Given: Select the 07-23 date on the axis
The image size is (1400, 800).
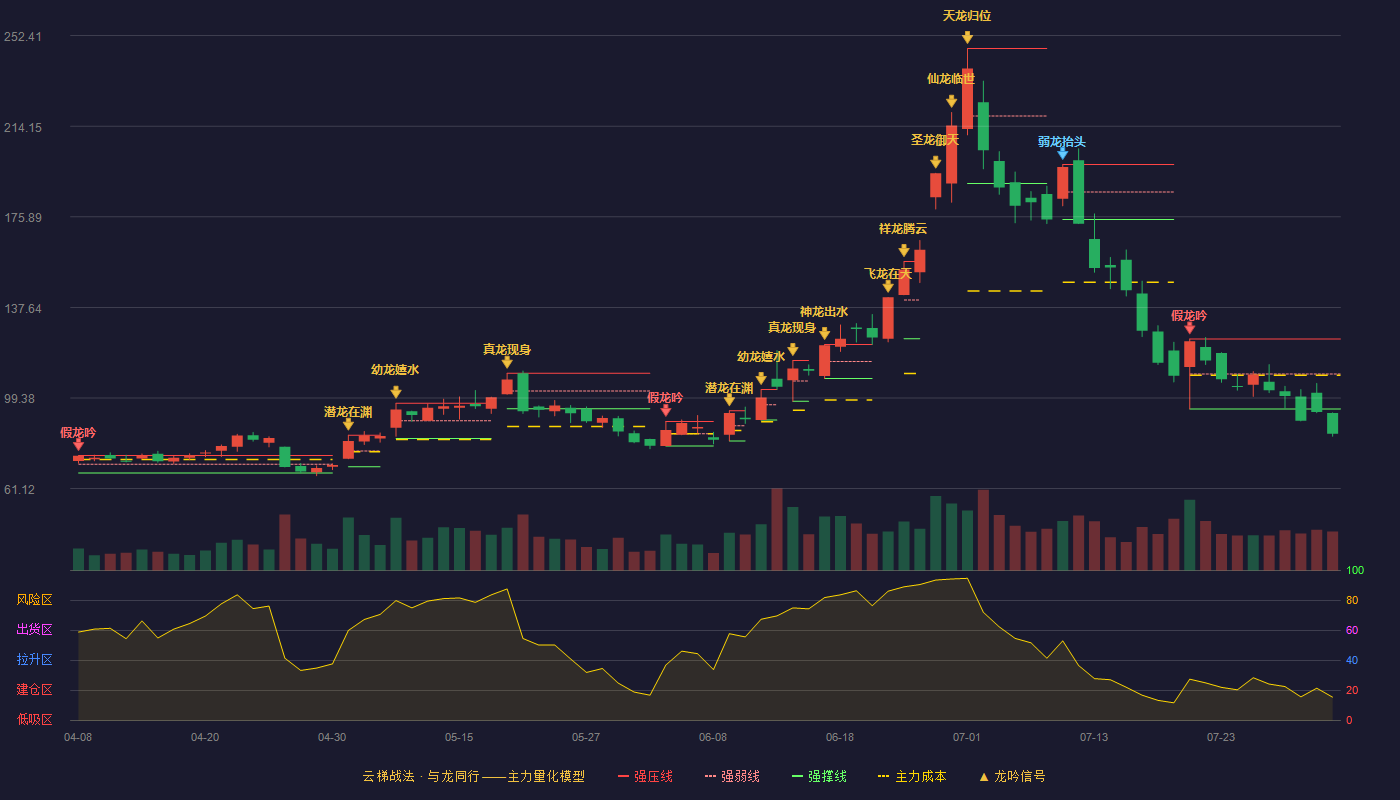Looking at the screenshot, I should click(1221, 737).
